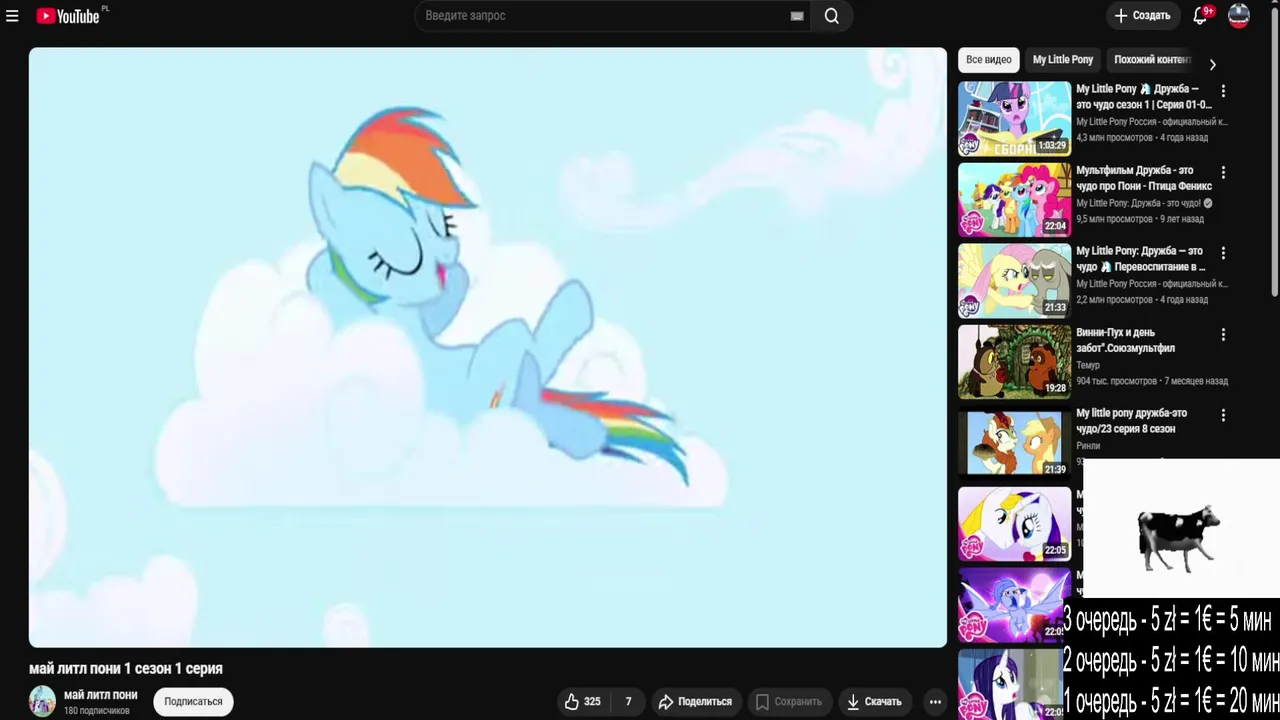Open the 'май литл пони' channel avatar
The width and height of the screenshot is (1280, 720).
(x=42, y=702)
